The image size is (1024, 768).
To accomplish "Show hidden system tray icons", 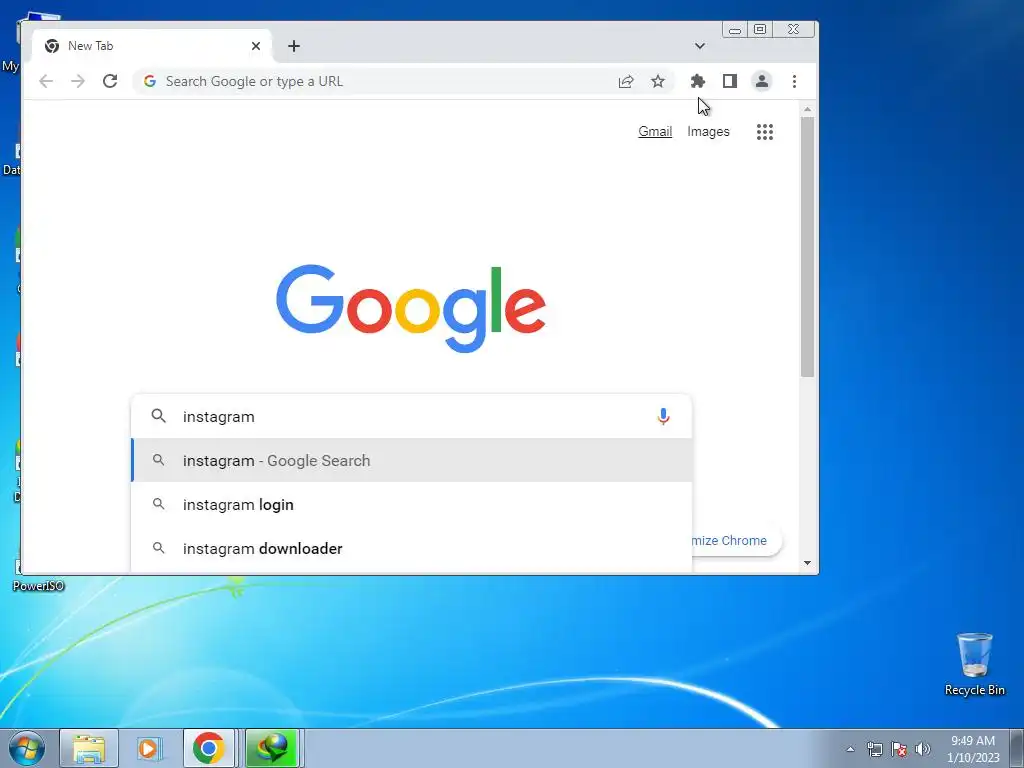I will 850,749.
